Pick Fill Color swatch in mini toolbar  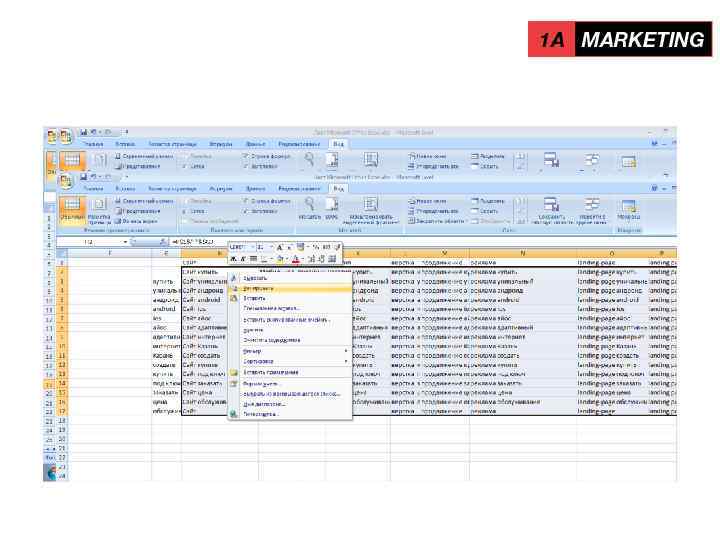click(280, 259)
